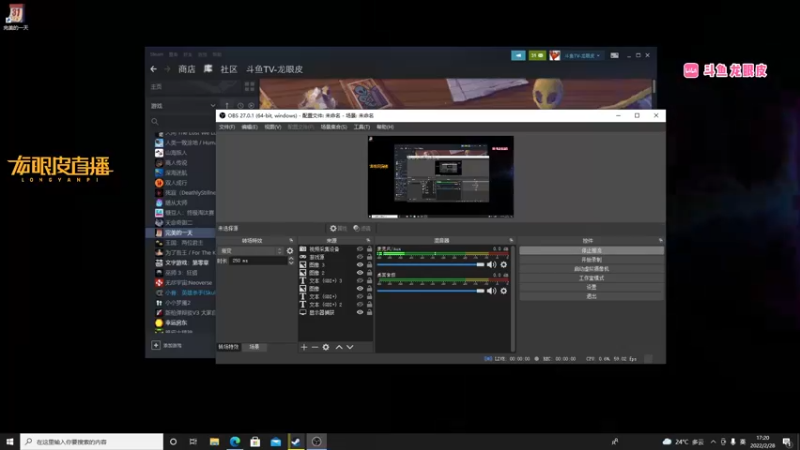The width and height of the screenshot is (800, 450).
Task: Open desktop audio settings gear
Action: 504,291
